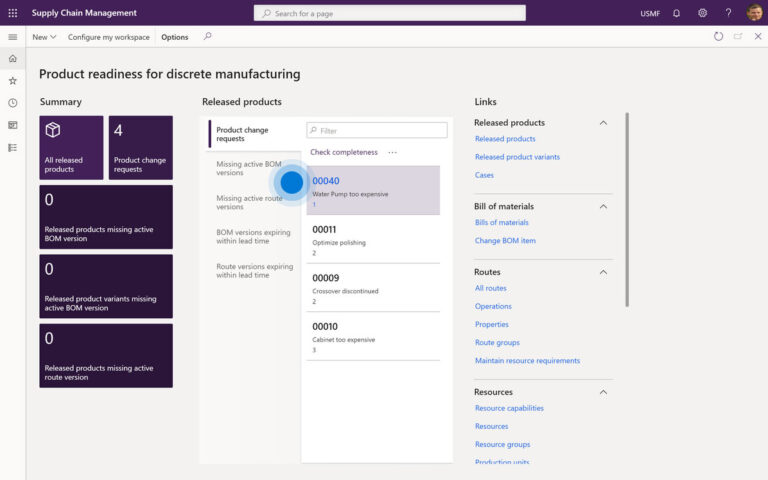This screenshot has width=768, height=480.
Task: Select BOM versions expiring within lead time tab
Action: tap(253, 237)
